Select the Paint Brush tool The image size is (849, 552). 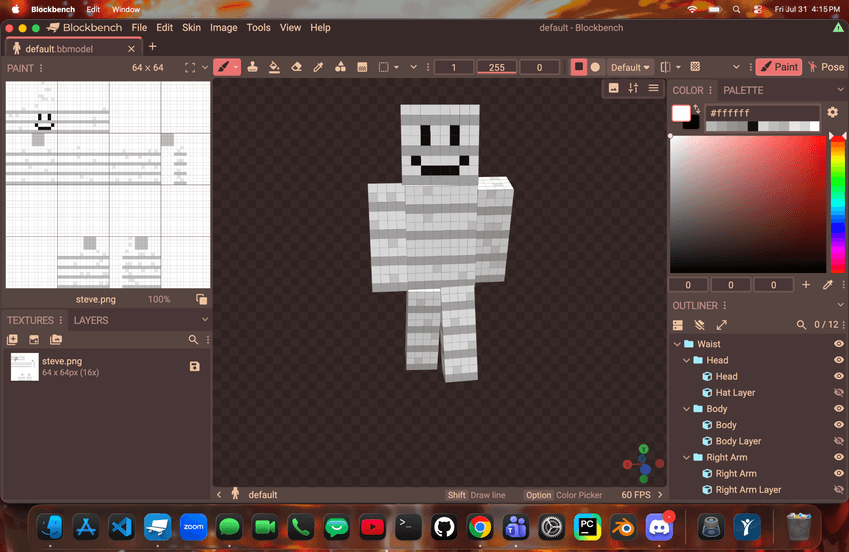[223, 67]
